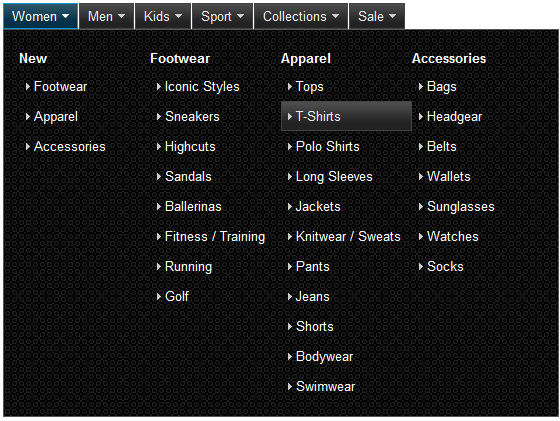The width and height of the screenshot is (560, 421).
Task: Click the arrow icon beside Jackets
Action: (x=290, y=206)
